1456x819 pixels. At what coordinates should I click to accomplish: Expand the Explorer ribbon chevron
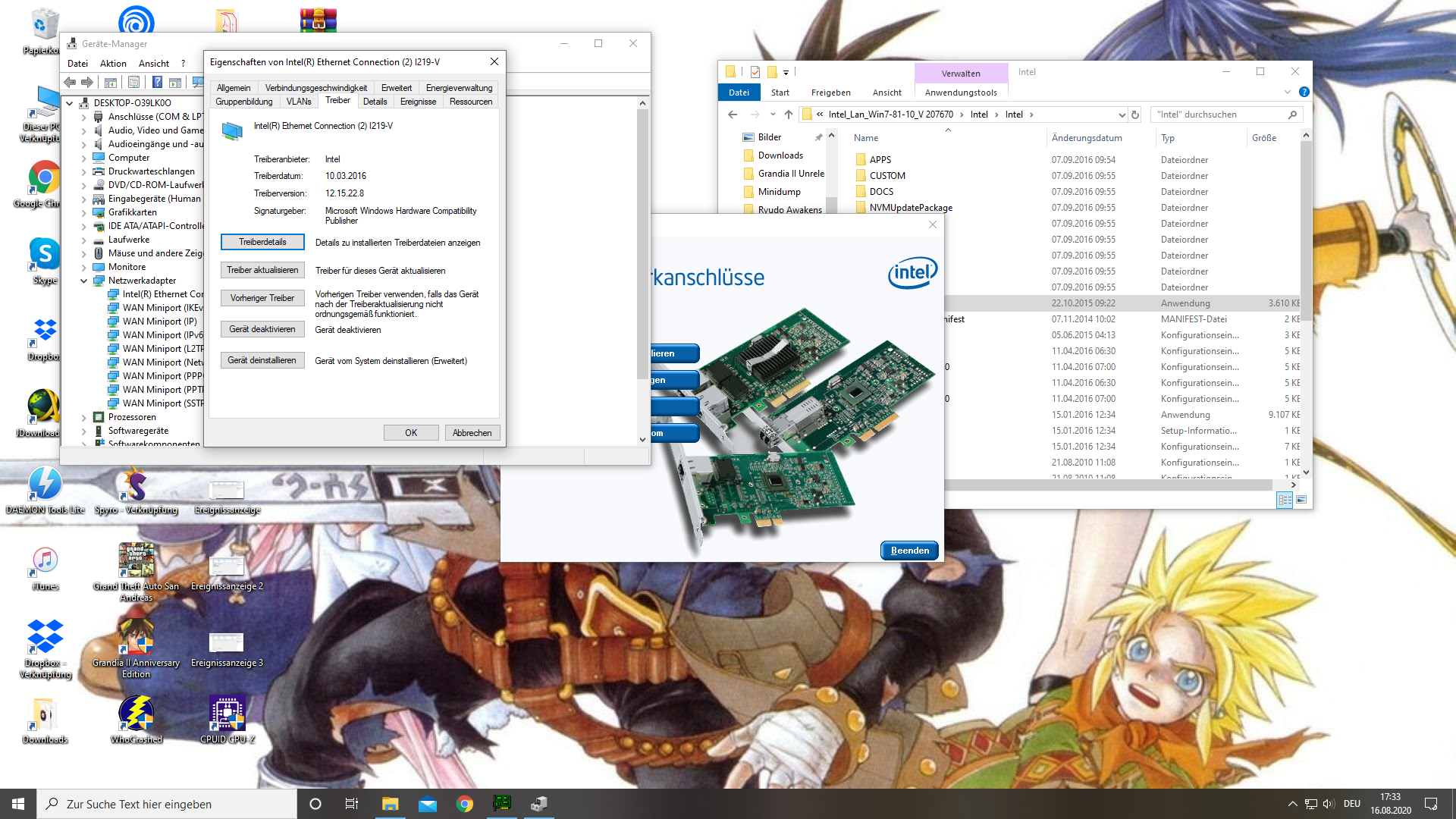pos(1287,92)
